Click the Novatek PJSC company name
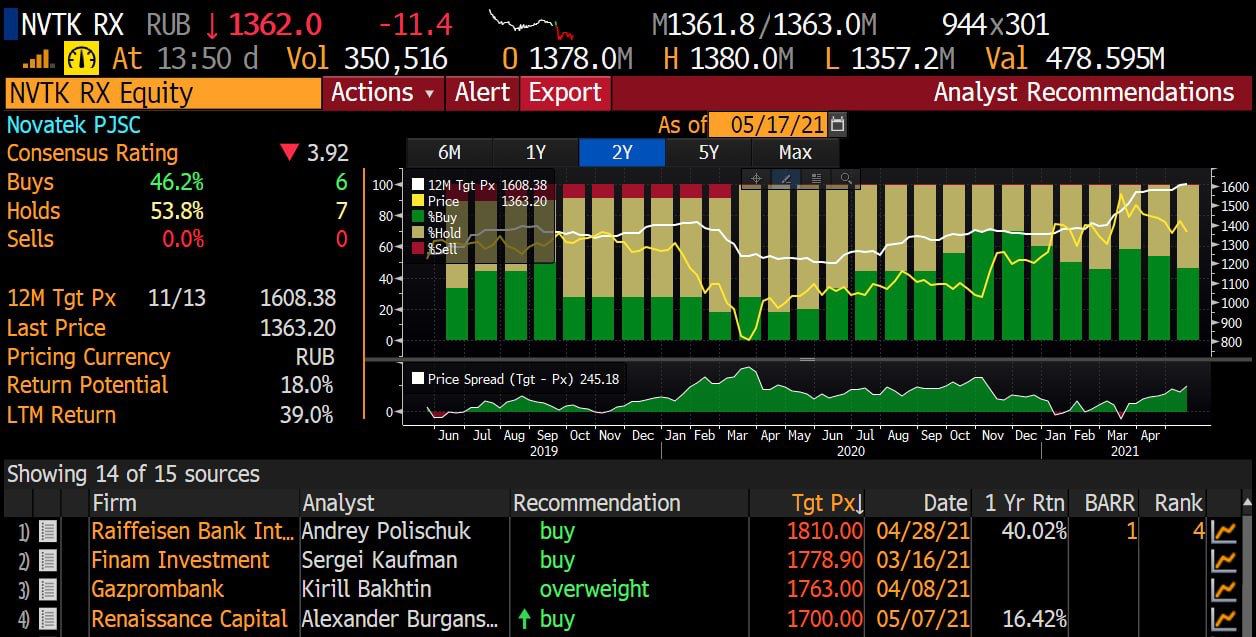This screenshot has width=1256, height=637. [x=74, y=125]
